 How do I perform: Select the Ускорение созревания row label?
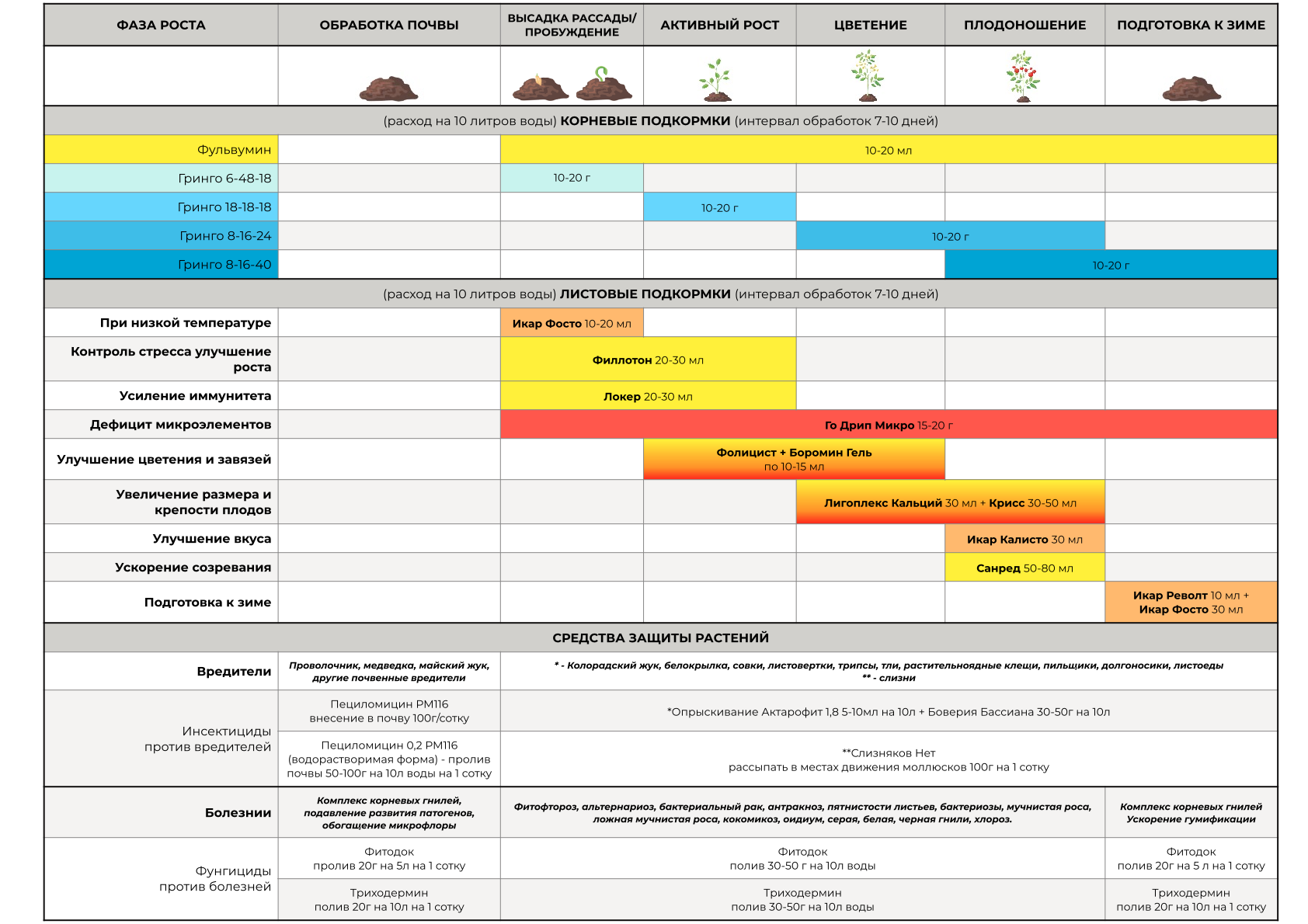point(161,567)
